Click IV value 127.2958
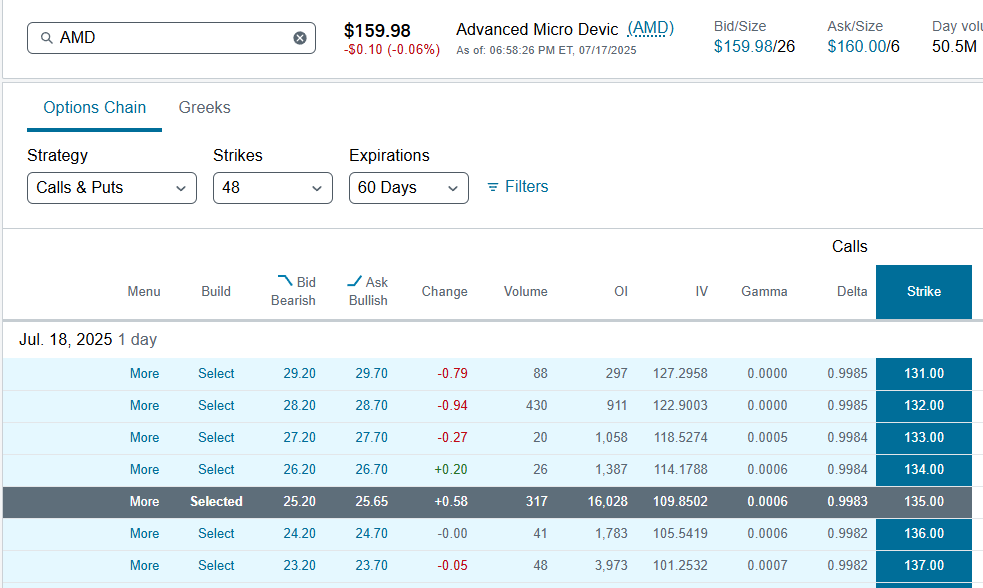The image size is (983, 588). click(x=680, y=374)
